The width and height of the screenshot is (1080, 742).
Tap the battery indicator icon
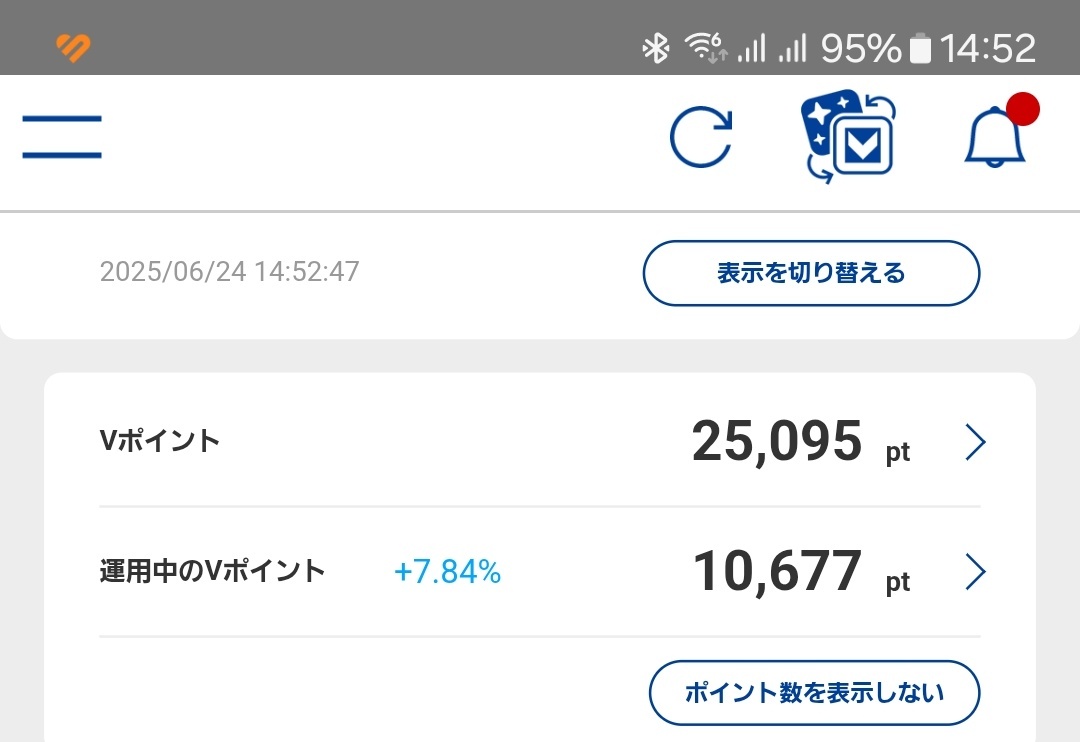[920, 49]
